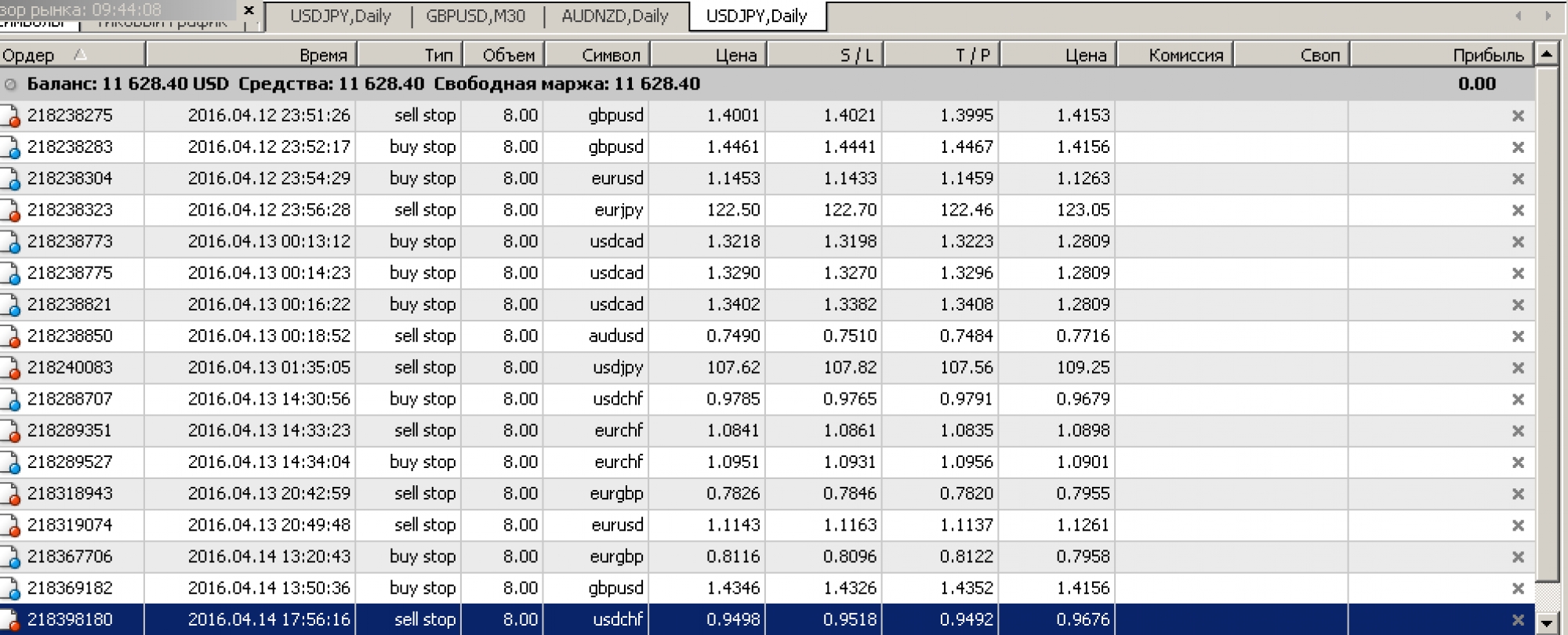1568x635 pixels.
Task: Click the sell stop icon for order 218238275
Action: click(11, 116)
